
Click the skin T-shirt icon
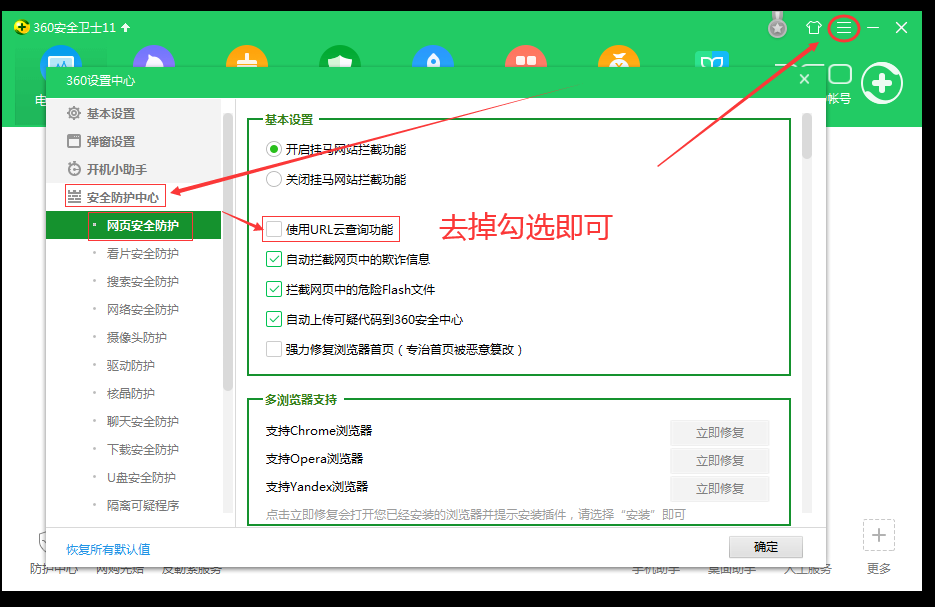pyautogui.click(x=813, y=28)
